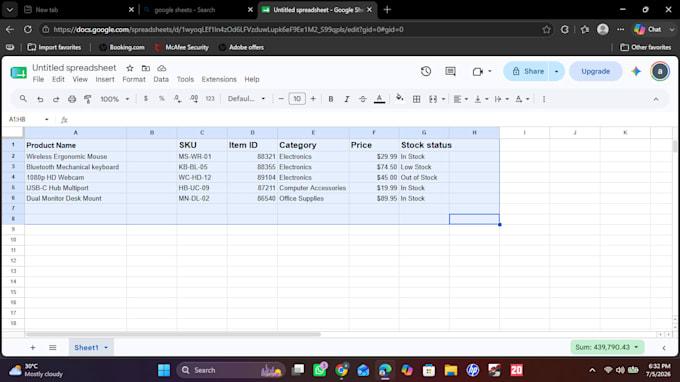
Task: Open File Explorer from the taskbar
Action: tap(451, 370)
